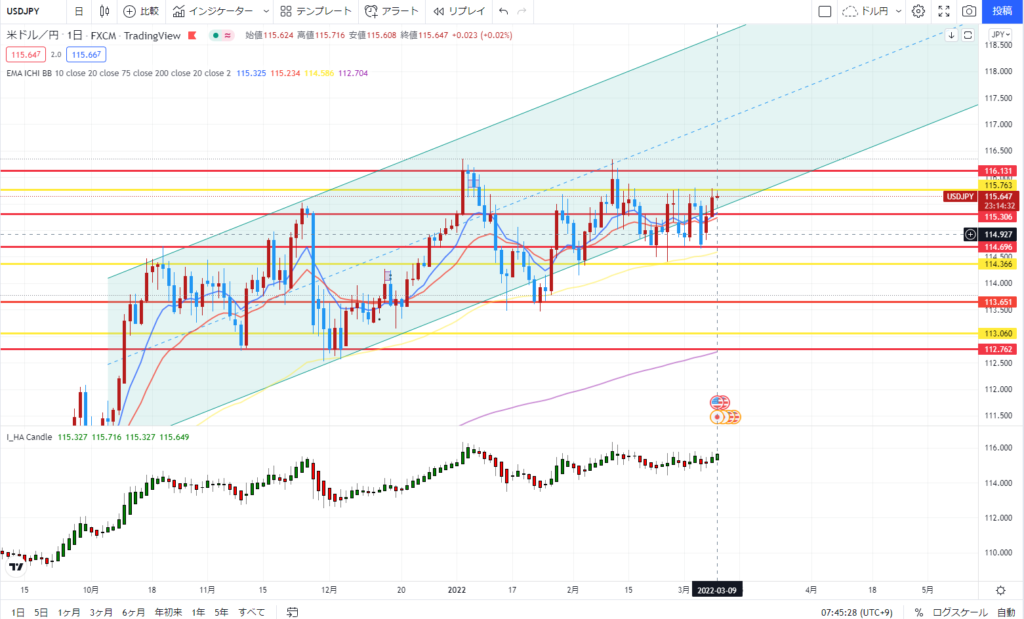The image size is (1024, 619).
Task: Set range to 5年
Action: pyautogui.click(x=221, y=612)
